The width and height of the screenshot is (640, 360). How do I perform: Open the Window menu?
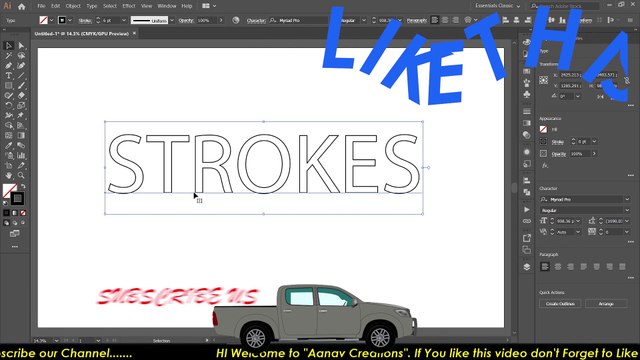pos(167,6)
